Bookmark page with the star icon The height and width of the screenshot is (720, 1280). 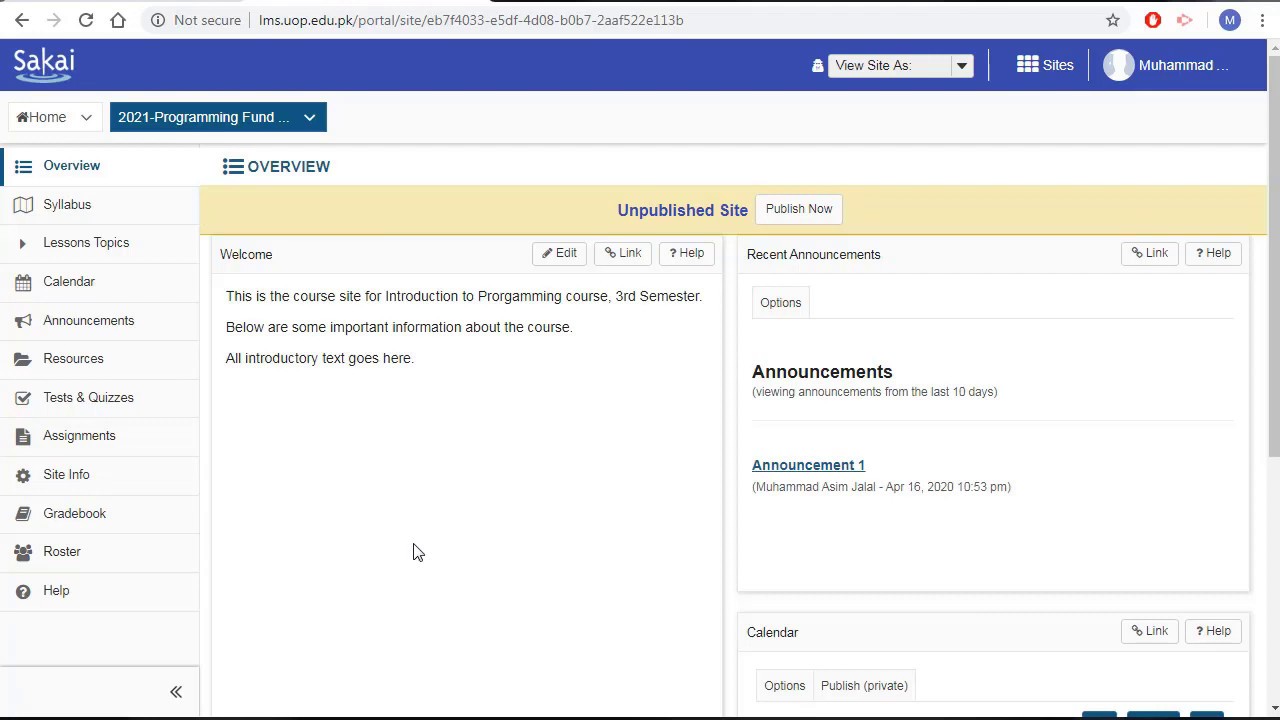[x=1113, y=20]
